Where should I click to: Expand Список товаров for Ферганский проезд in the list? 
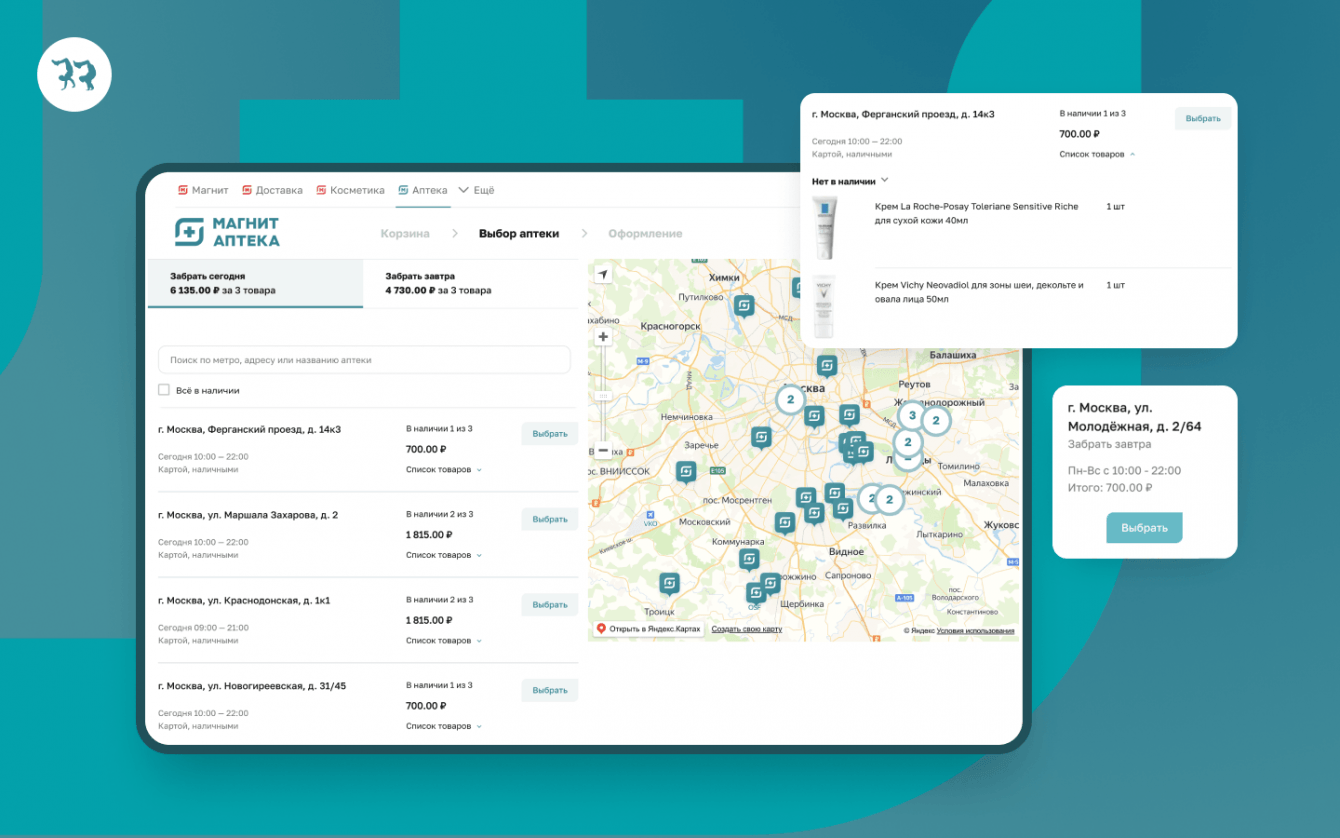[x=443, y=469]
